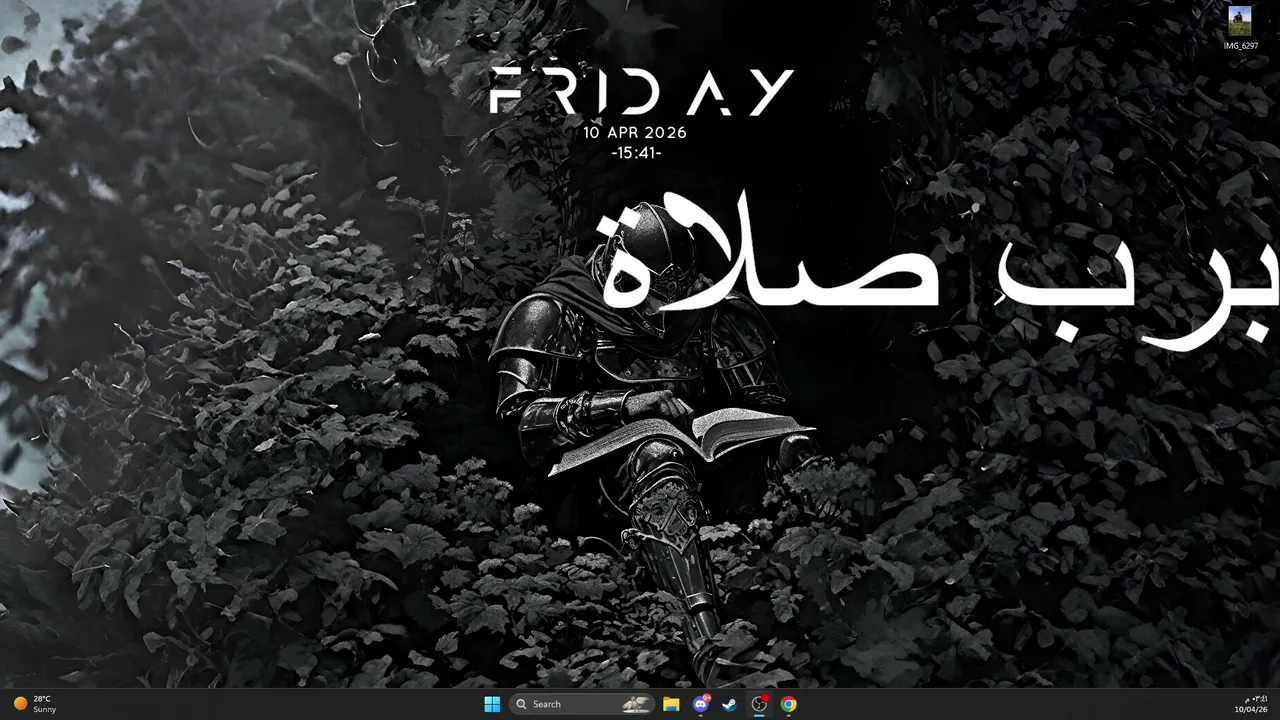Click the taskbar Search box
1280x720 pixels.
point(582,704)
